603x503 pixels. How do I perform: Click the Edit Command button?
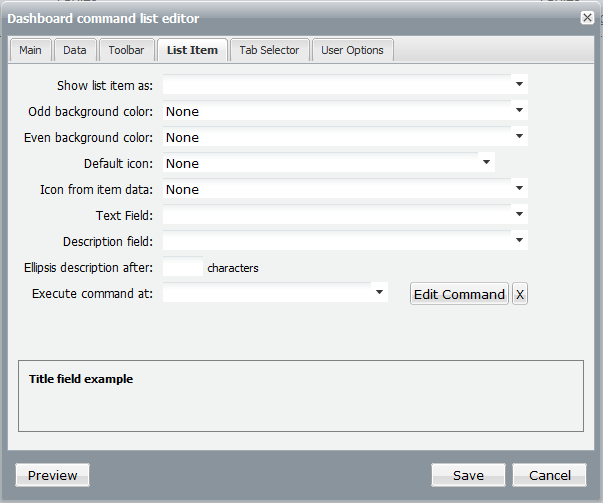[x=459, y=294]
